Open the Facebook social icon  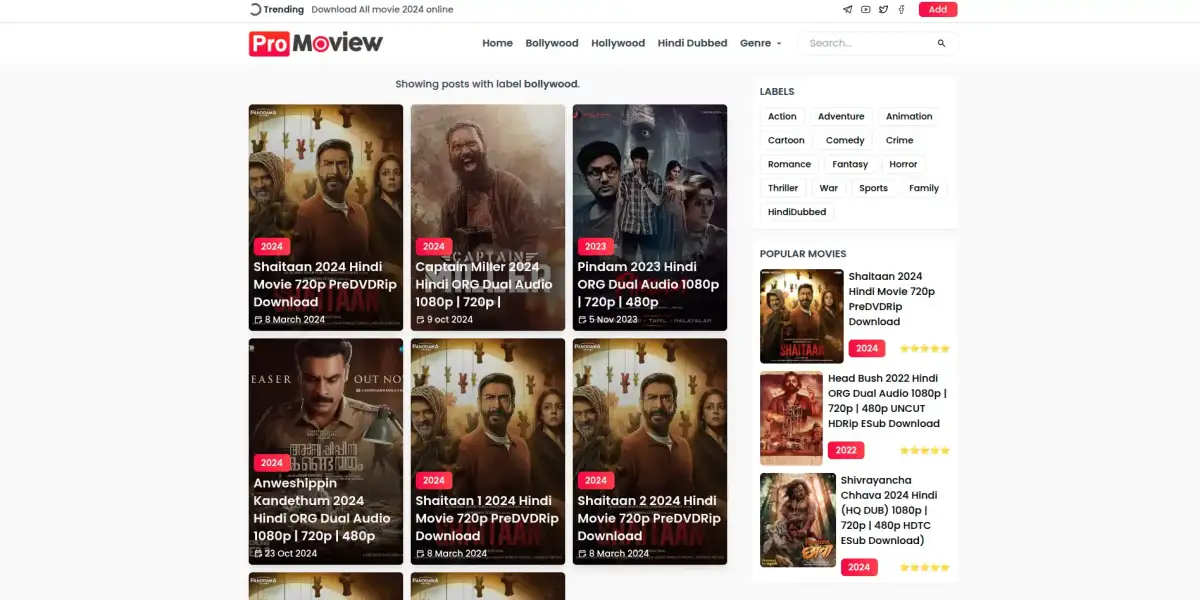tap(901, 10)
